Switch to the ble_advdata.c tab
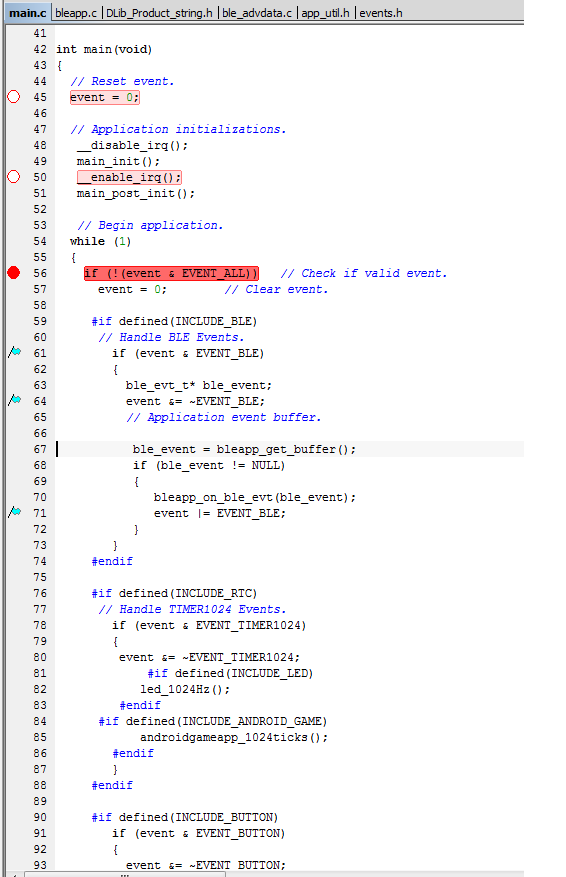 [x=257, y=13]
